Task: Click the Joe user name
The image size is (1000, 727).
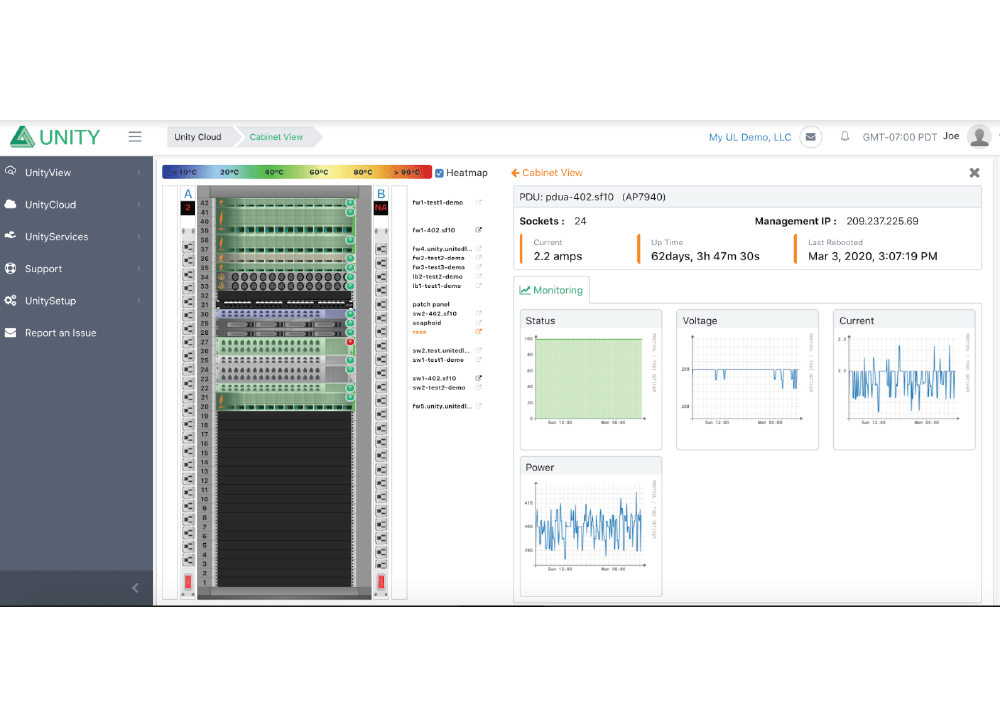Action: 951,136
